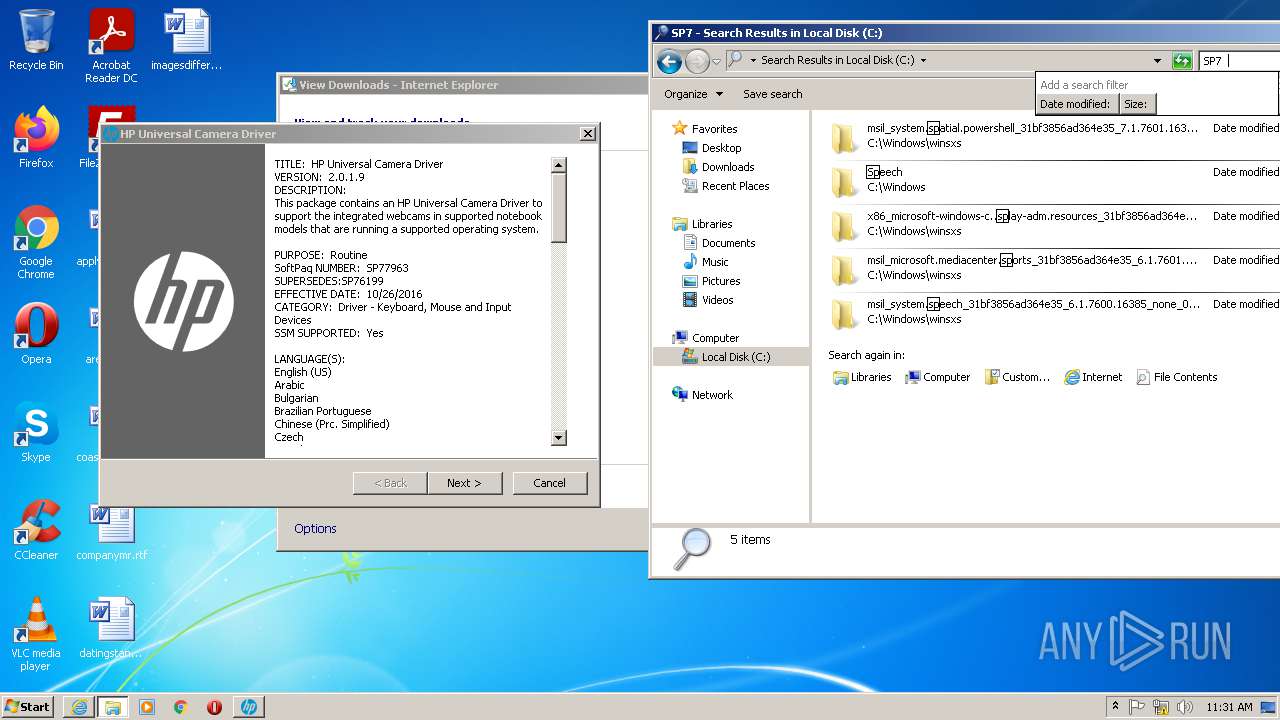Open Recent Places in navigation pane

tap(725, 186)
